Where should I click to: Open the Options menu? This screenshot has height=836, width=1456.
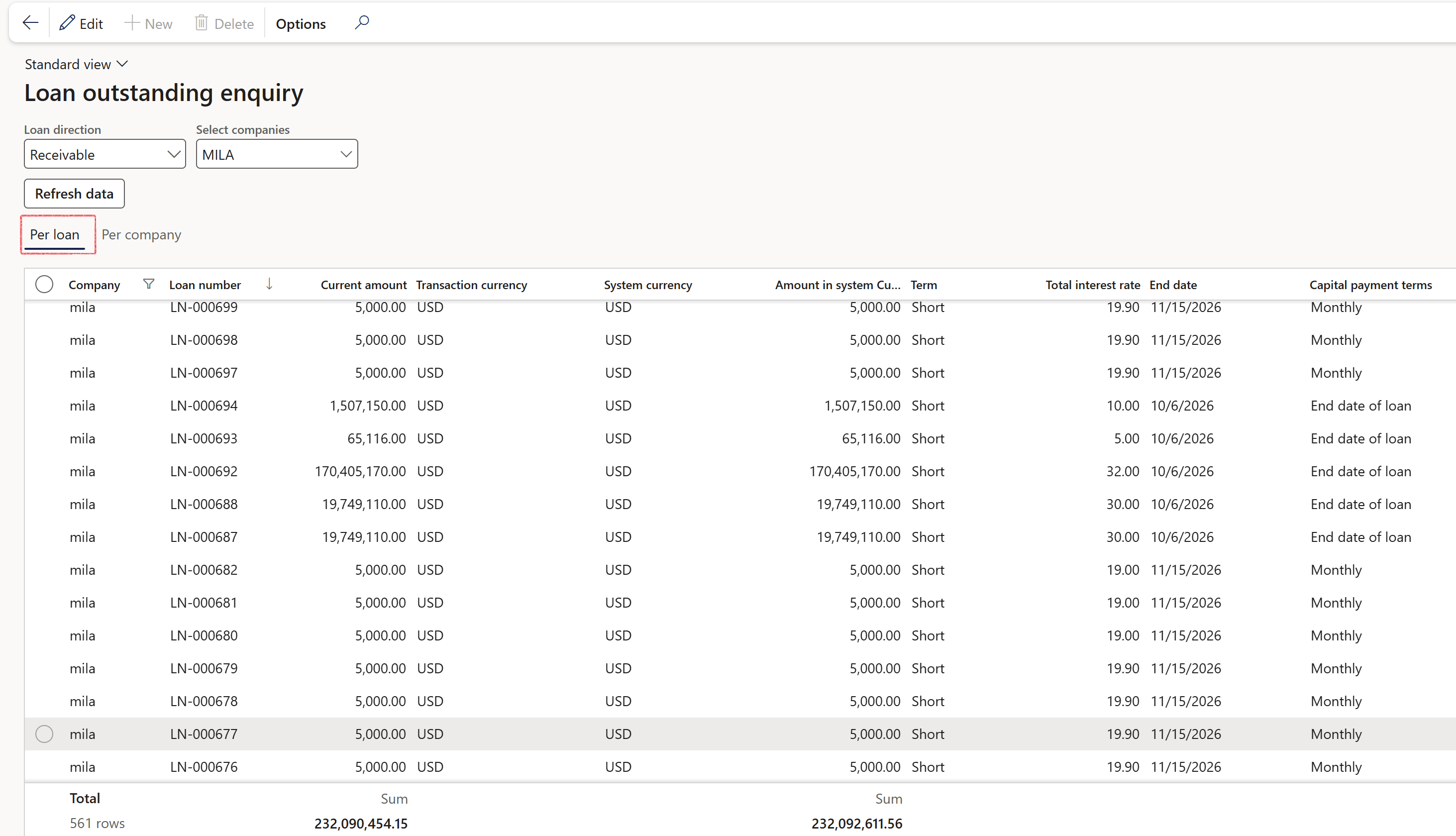[301, 23]
